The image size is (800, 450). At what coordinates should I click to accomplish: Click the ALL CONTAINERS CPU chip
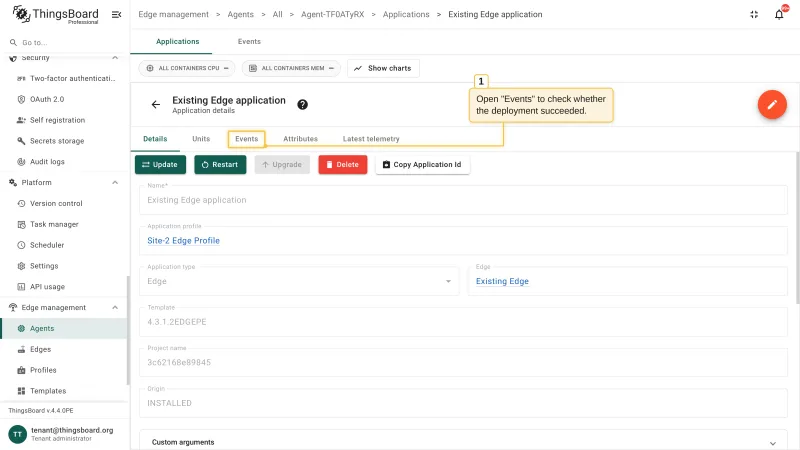[188, 68]
